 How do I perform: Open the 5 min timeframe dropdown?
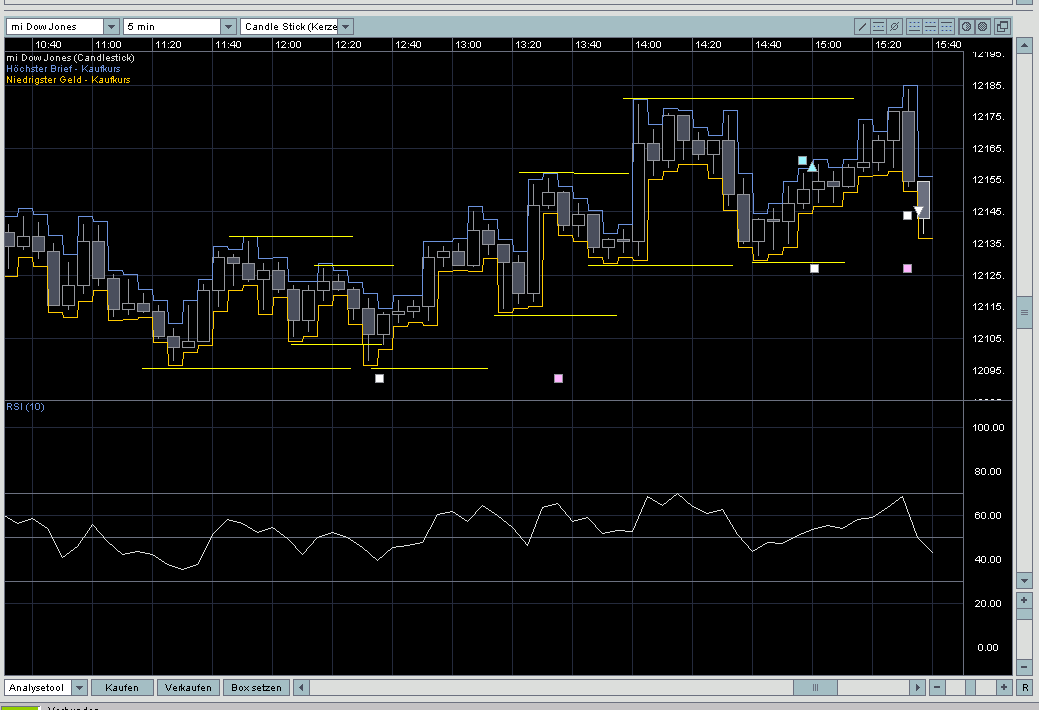pyautogui.click(x=228, y=26)
